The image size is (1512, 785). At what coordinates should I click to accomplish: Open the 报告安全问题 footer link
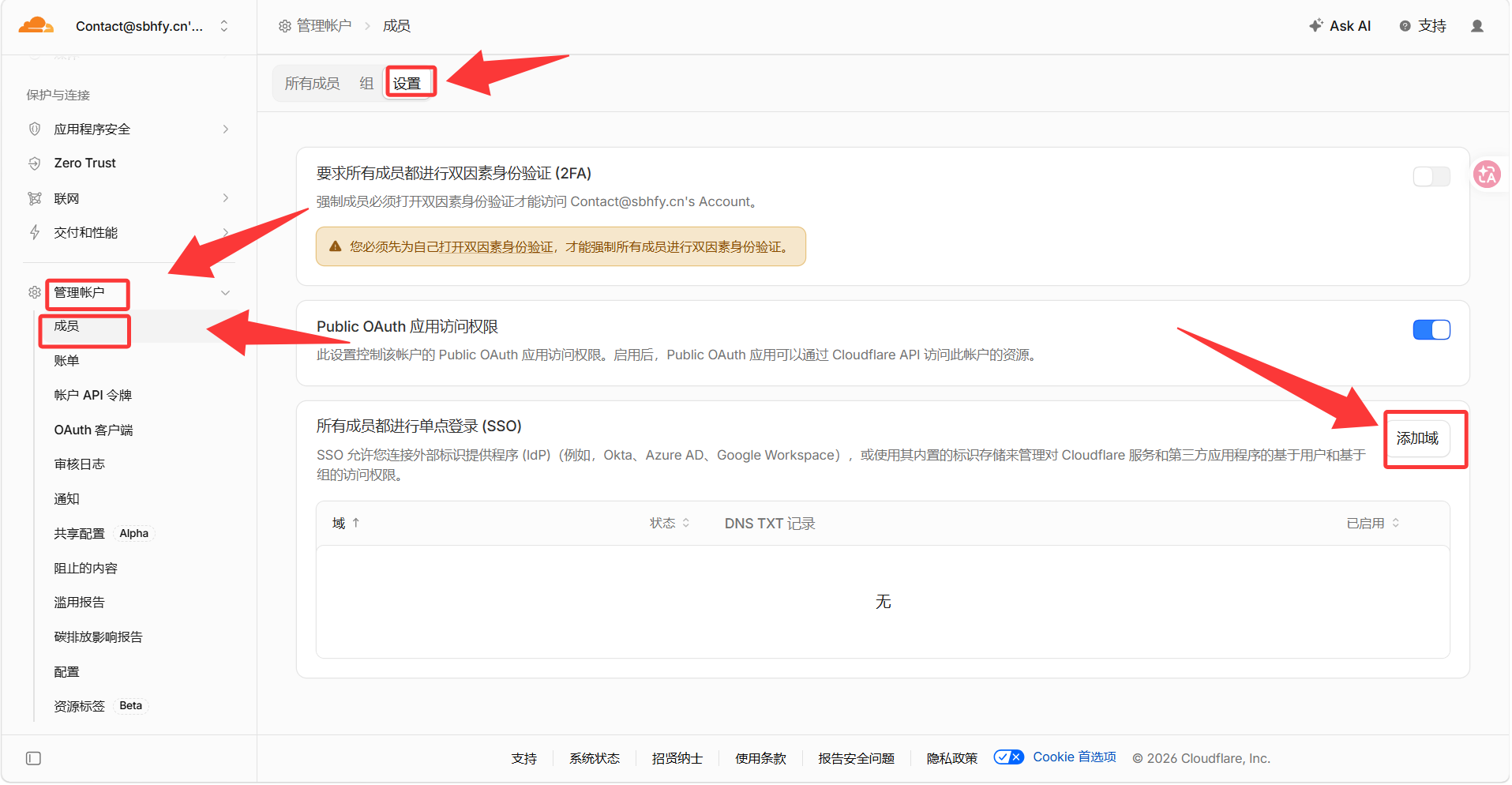[857, 758]
